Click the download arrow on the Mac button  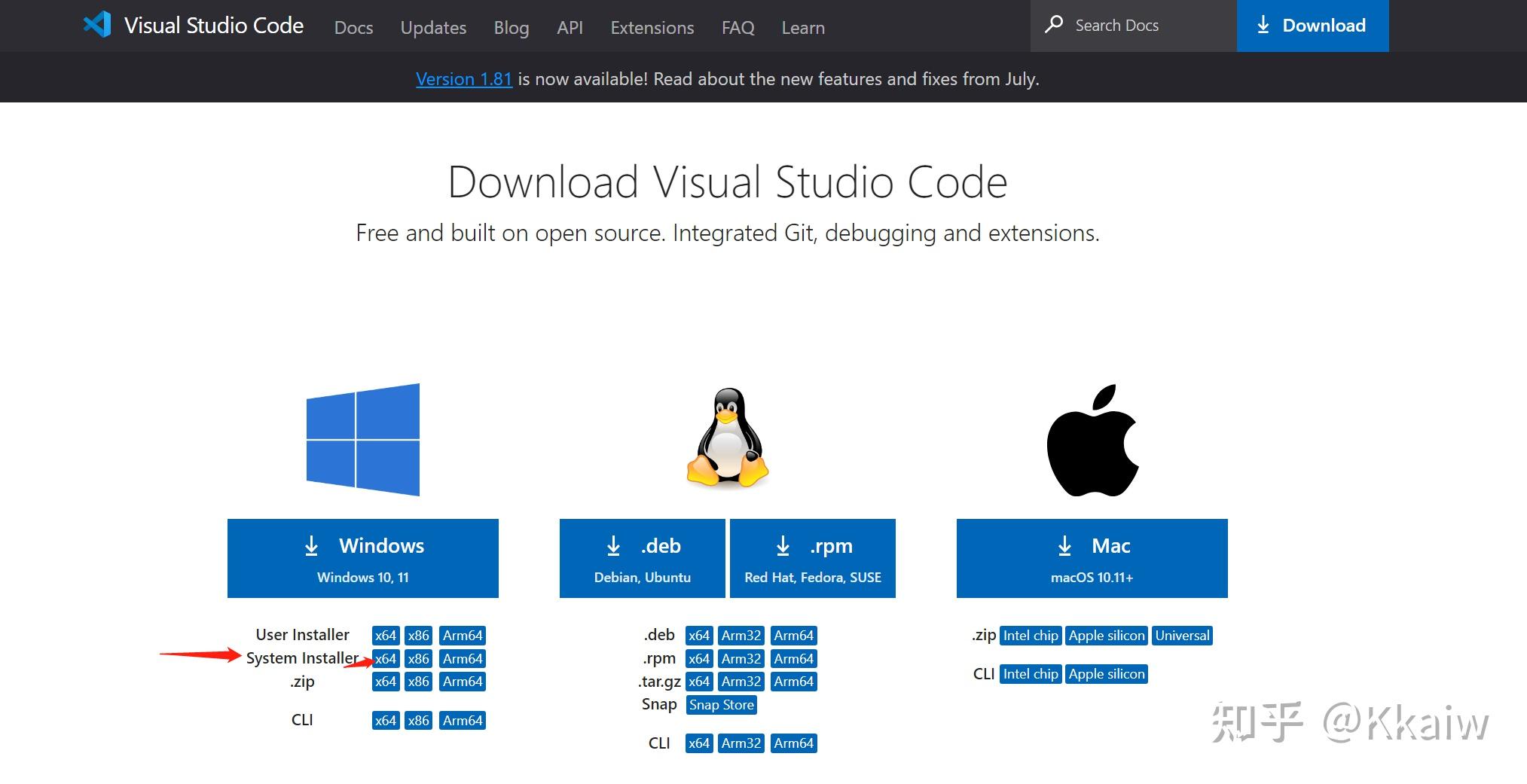click(x=1064, y=546)
